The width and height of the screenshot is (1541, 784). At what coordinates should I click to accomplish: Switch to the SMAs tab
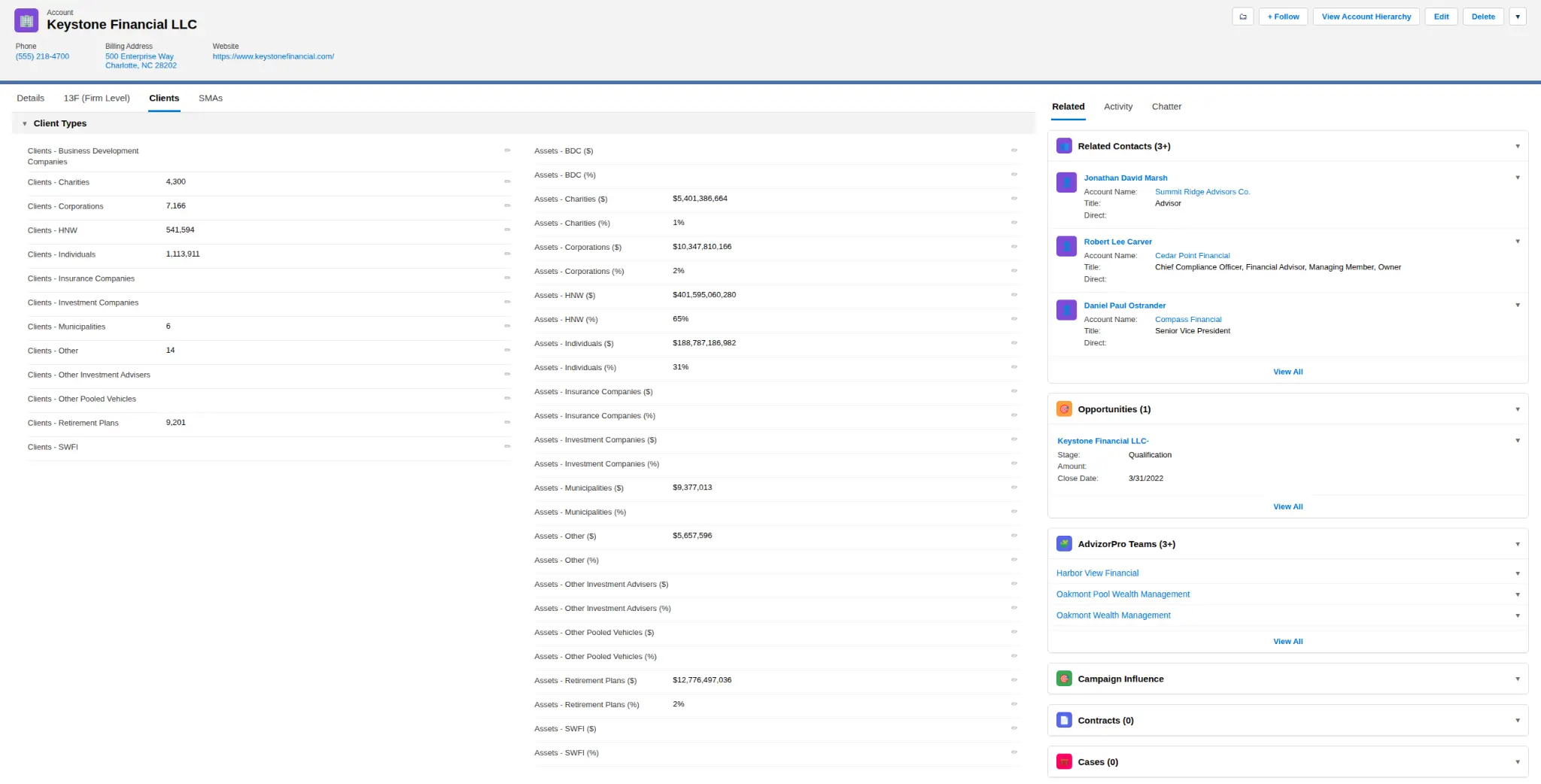click(211, 98)
